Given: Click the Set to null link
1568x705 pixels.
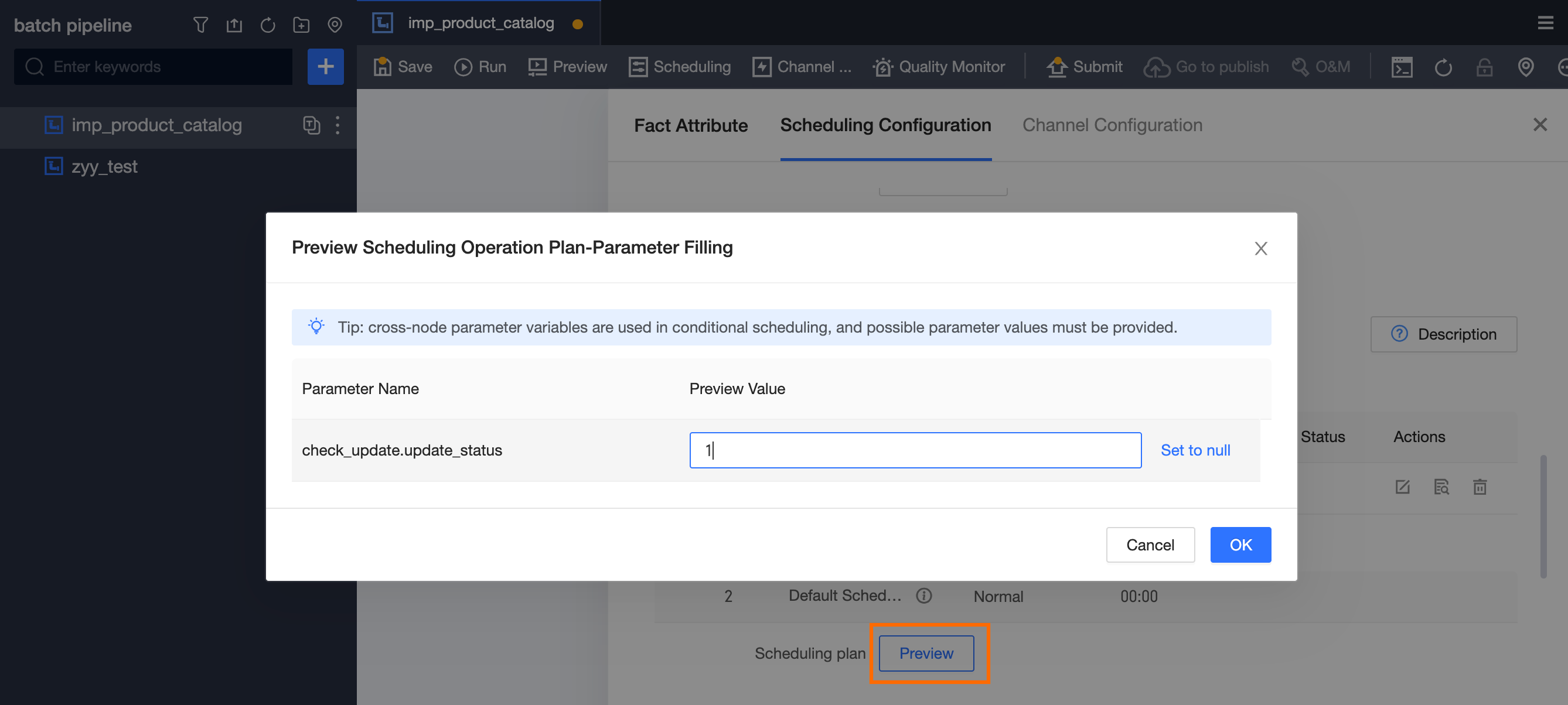Looking at the screenshot, I should pyautogui.click(x=1194, y=450).
